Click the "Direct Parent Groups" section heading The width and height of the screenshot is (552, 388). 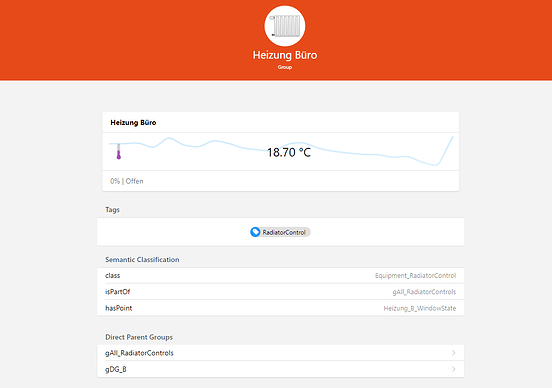click(x=139, y=337)
